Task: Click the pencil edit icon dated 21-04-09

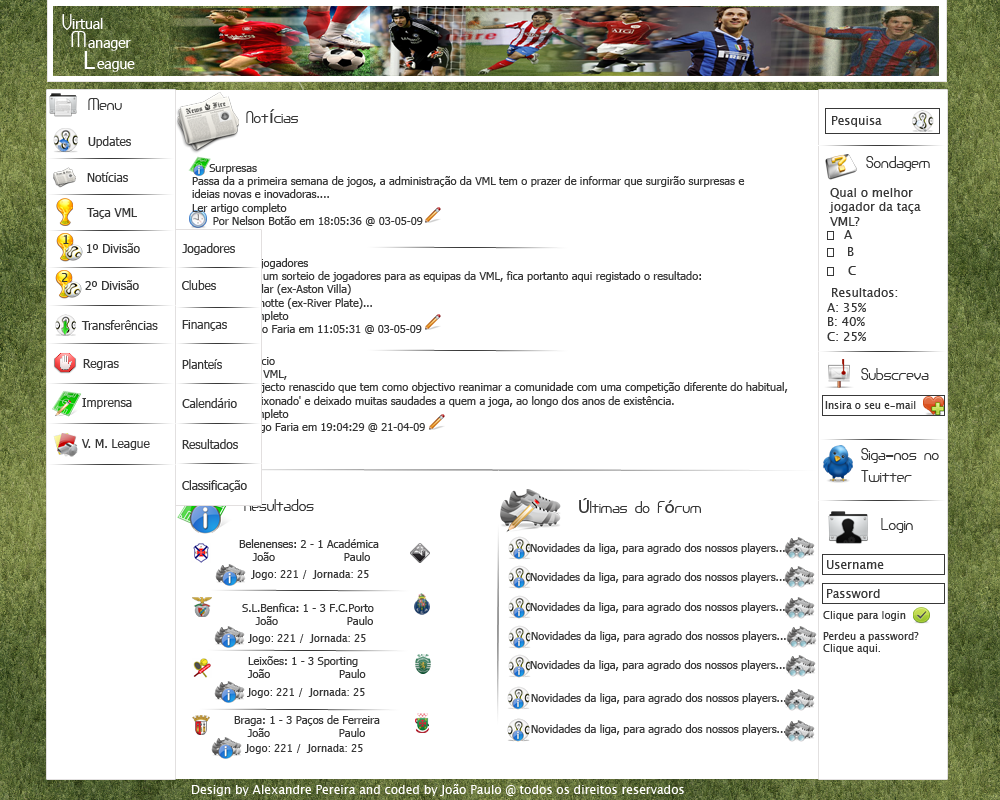Action: pyautogui.click(x=437, y=422)
